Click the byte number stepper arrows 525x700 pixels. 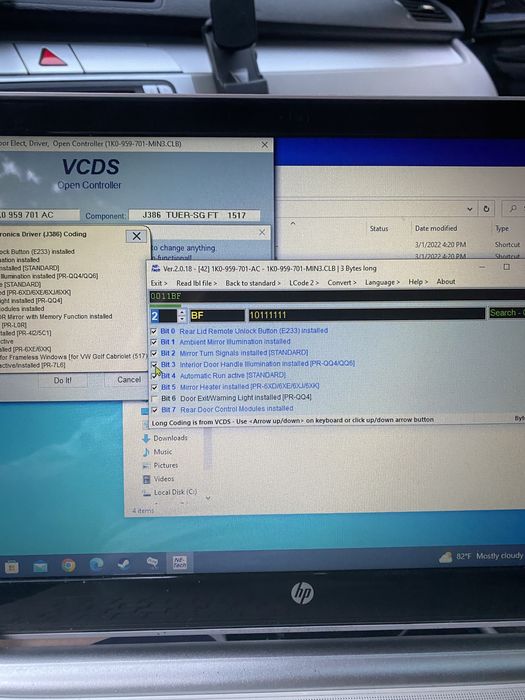(182, 316)
